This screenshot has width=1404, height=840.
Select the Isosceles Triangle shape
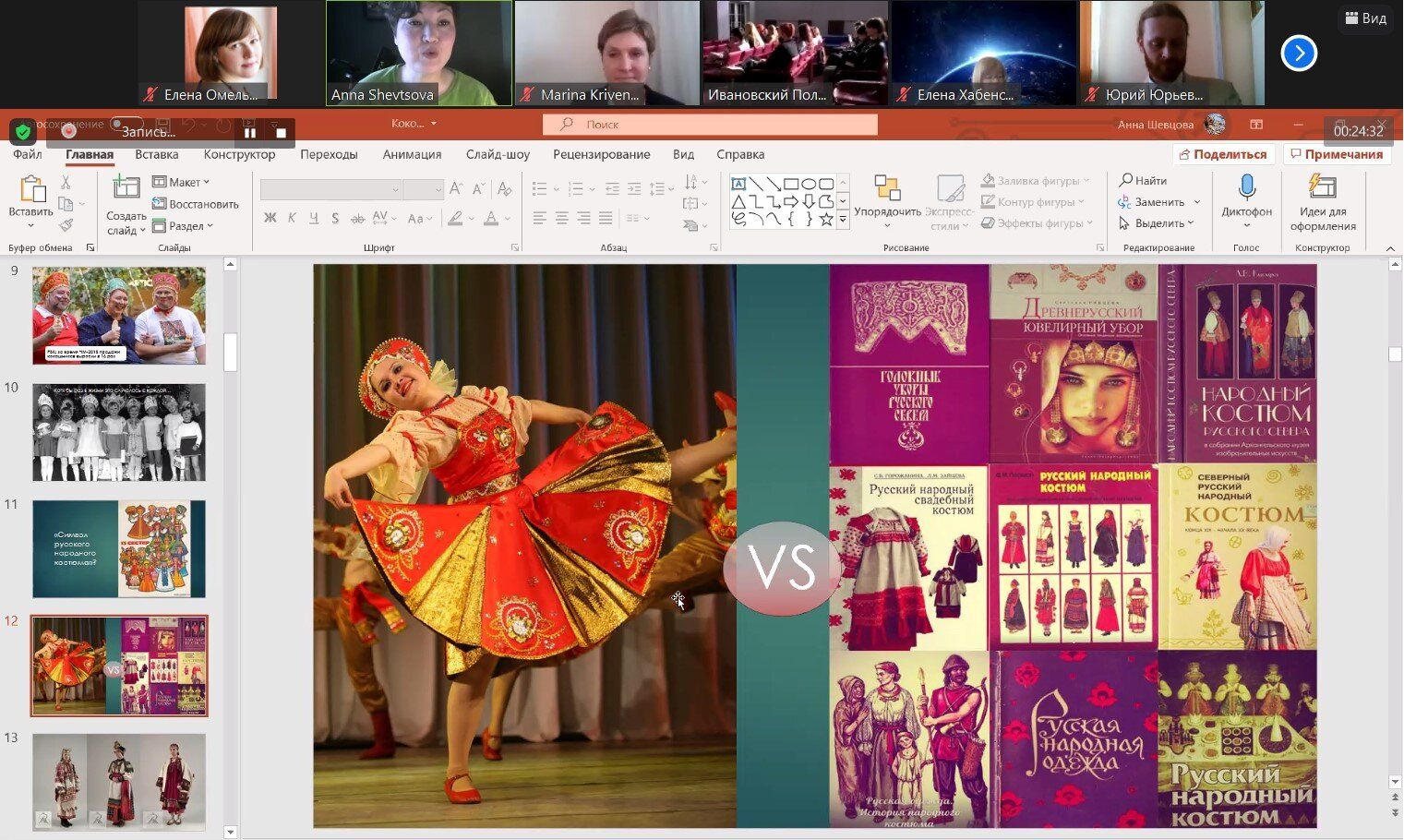tap(738, 201)
